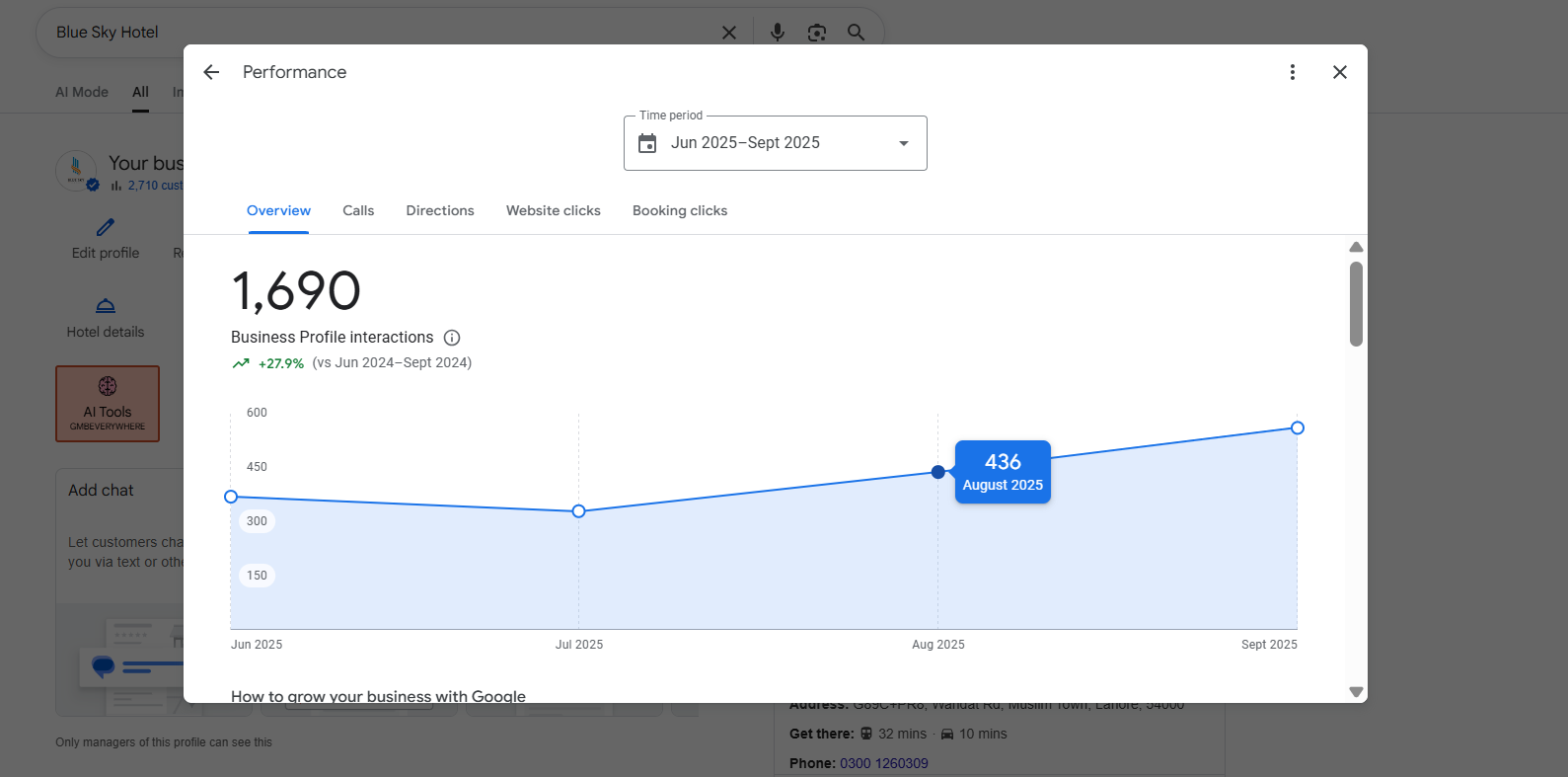The width and height of the screenshot is (1568, 777).
Task: Select the Booking clicks tab
Action: (x=680, y=211)
